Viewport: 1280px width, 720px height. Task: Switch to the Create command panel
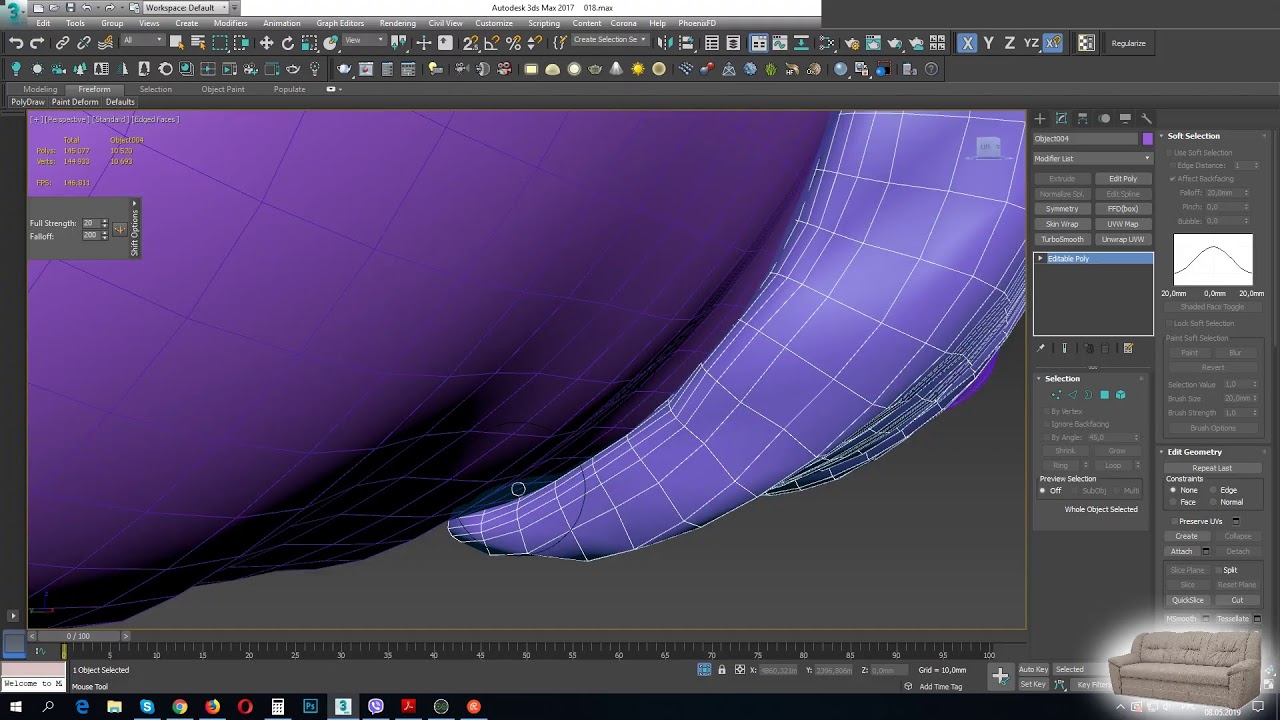pyautogui.click(x=1040, y=119)
